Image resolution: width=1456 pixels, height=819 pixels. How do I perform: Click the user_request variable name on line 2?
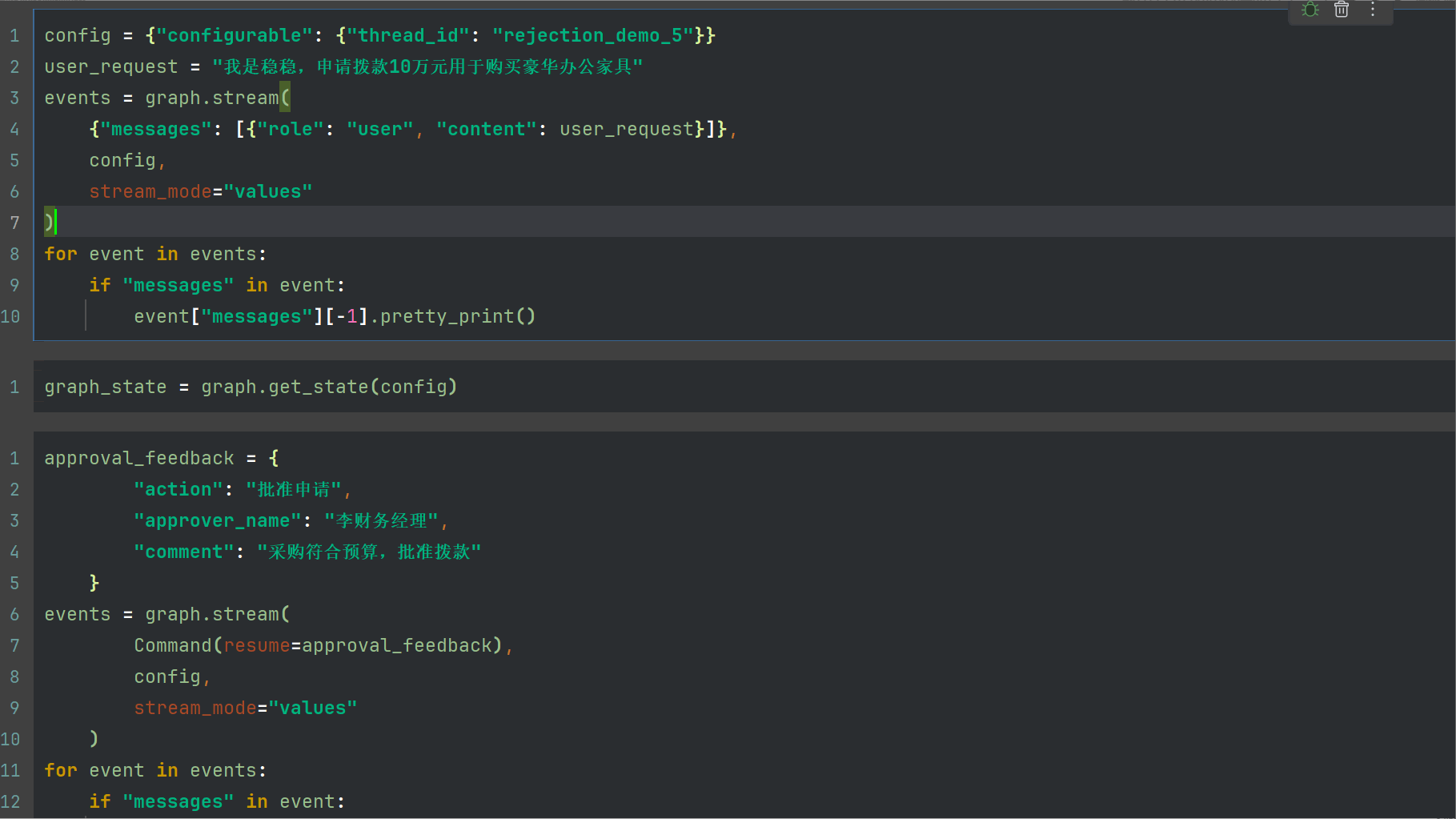click(111, 66)
